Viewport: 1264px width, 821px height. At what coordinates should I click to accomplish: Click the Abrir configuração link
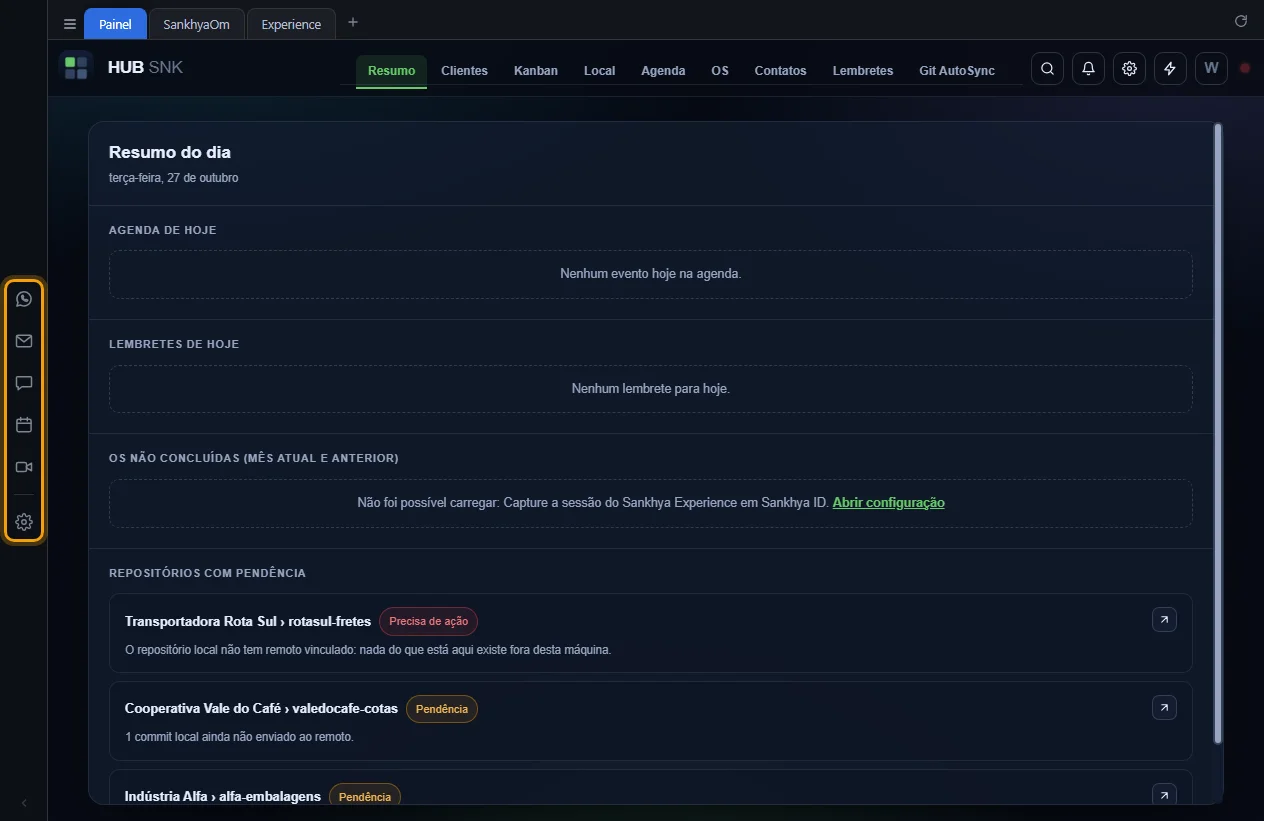[888, 502]
